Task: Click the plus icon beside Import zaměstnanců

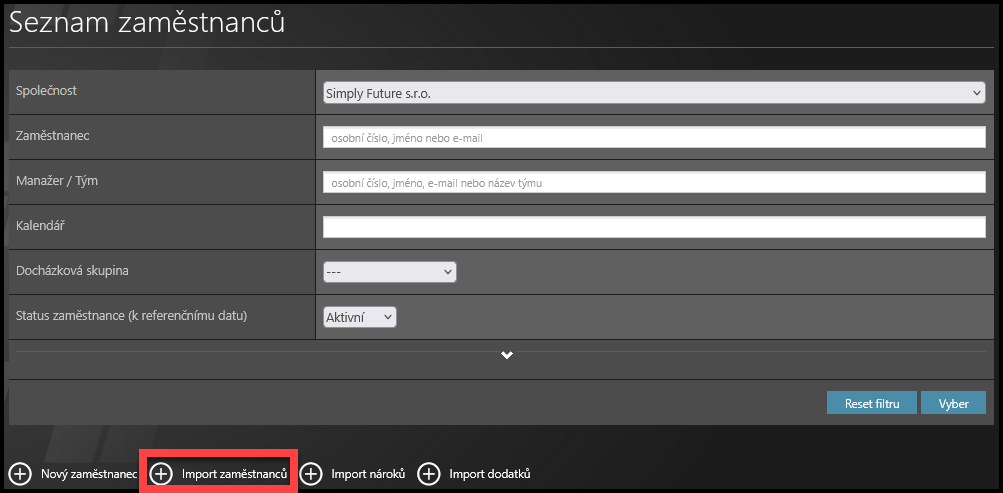Action: point(161,474)
